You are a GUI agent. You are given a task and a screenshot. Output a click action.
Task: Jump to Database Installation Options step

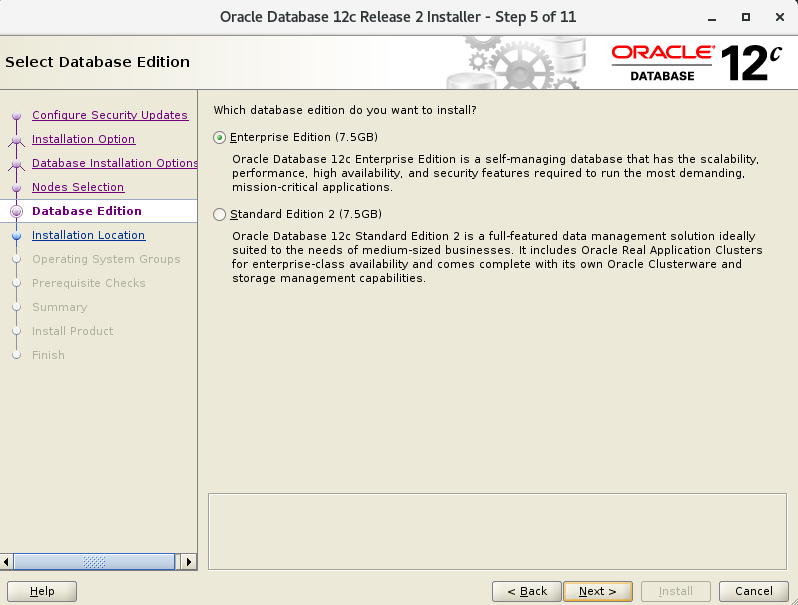pyautogui.click(x=114, y=163)
